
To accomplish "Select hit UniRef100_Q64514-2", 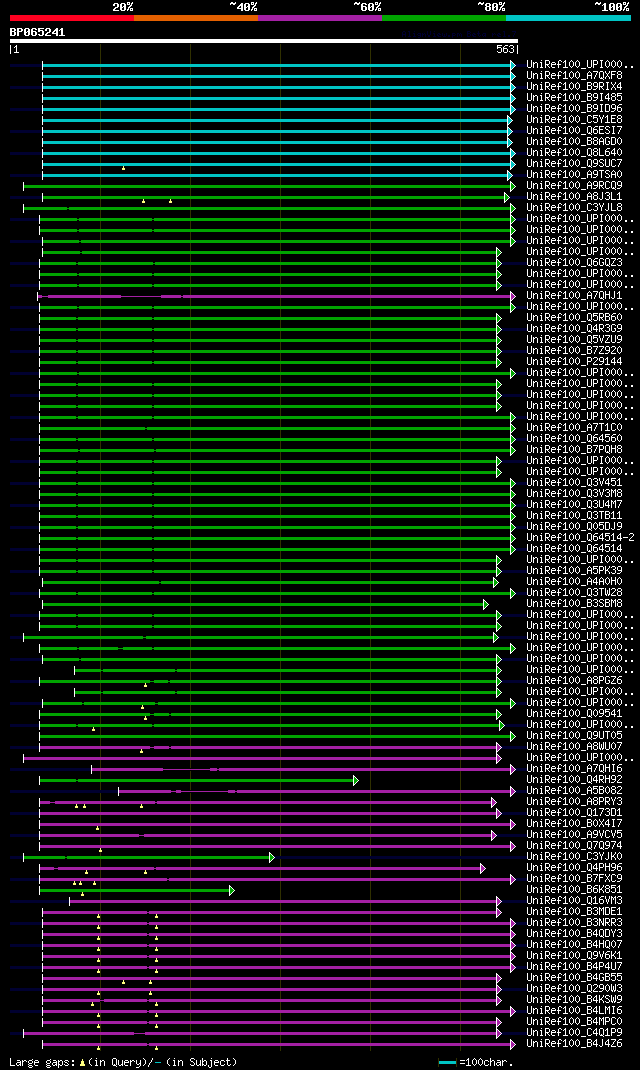I will coord(580,538).
